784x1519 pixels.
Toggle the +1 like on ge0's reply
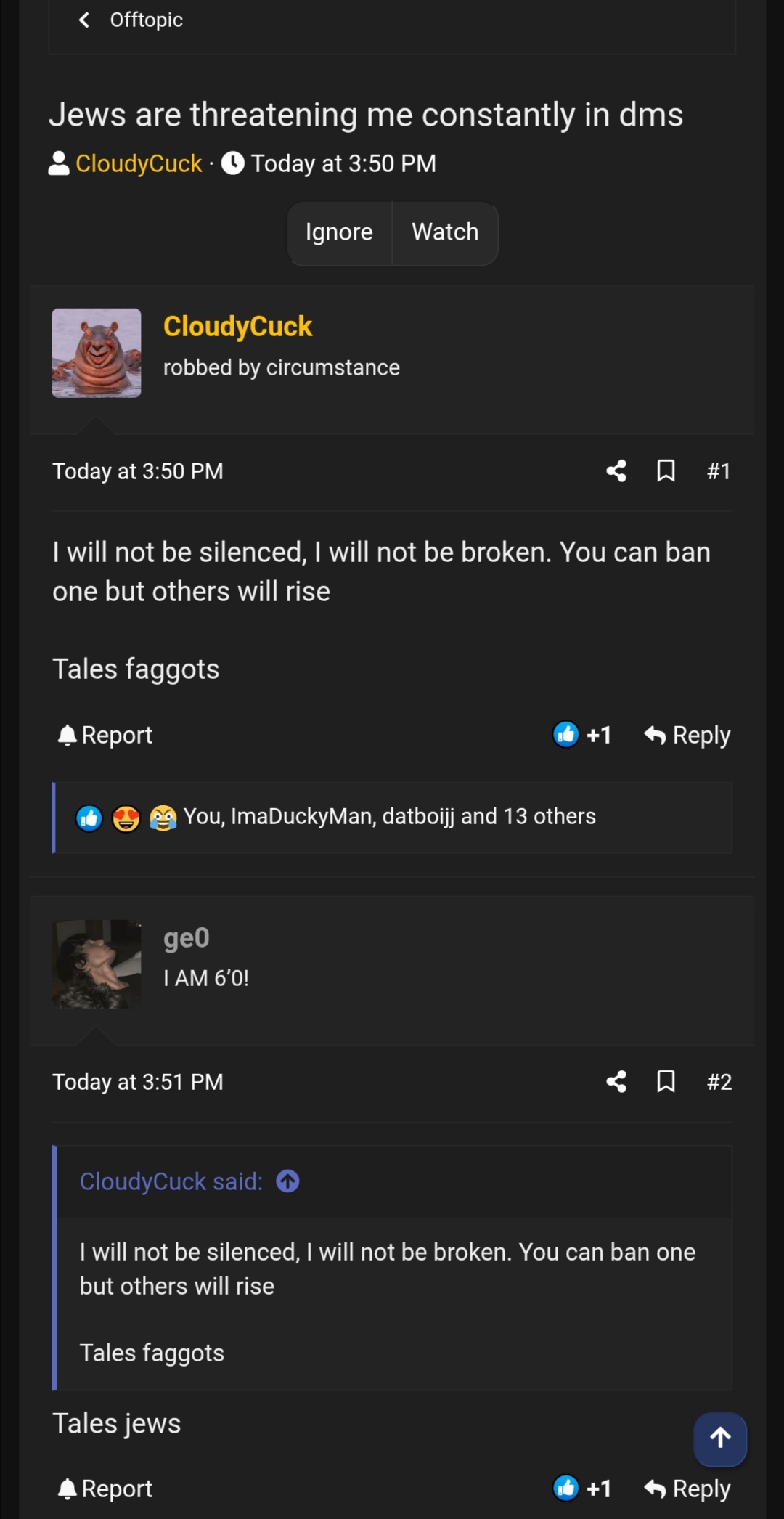pyautogui.click(x=582, y=1489)
